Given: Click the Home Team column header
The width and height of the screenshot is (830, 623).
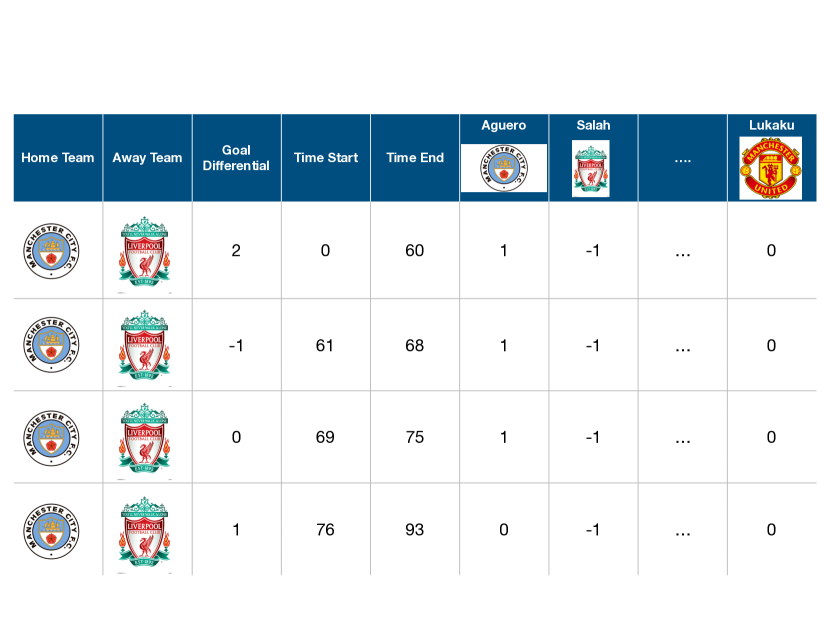Looking at the screenshot, I should [58, 158].
